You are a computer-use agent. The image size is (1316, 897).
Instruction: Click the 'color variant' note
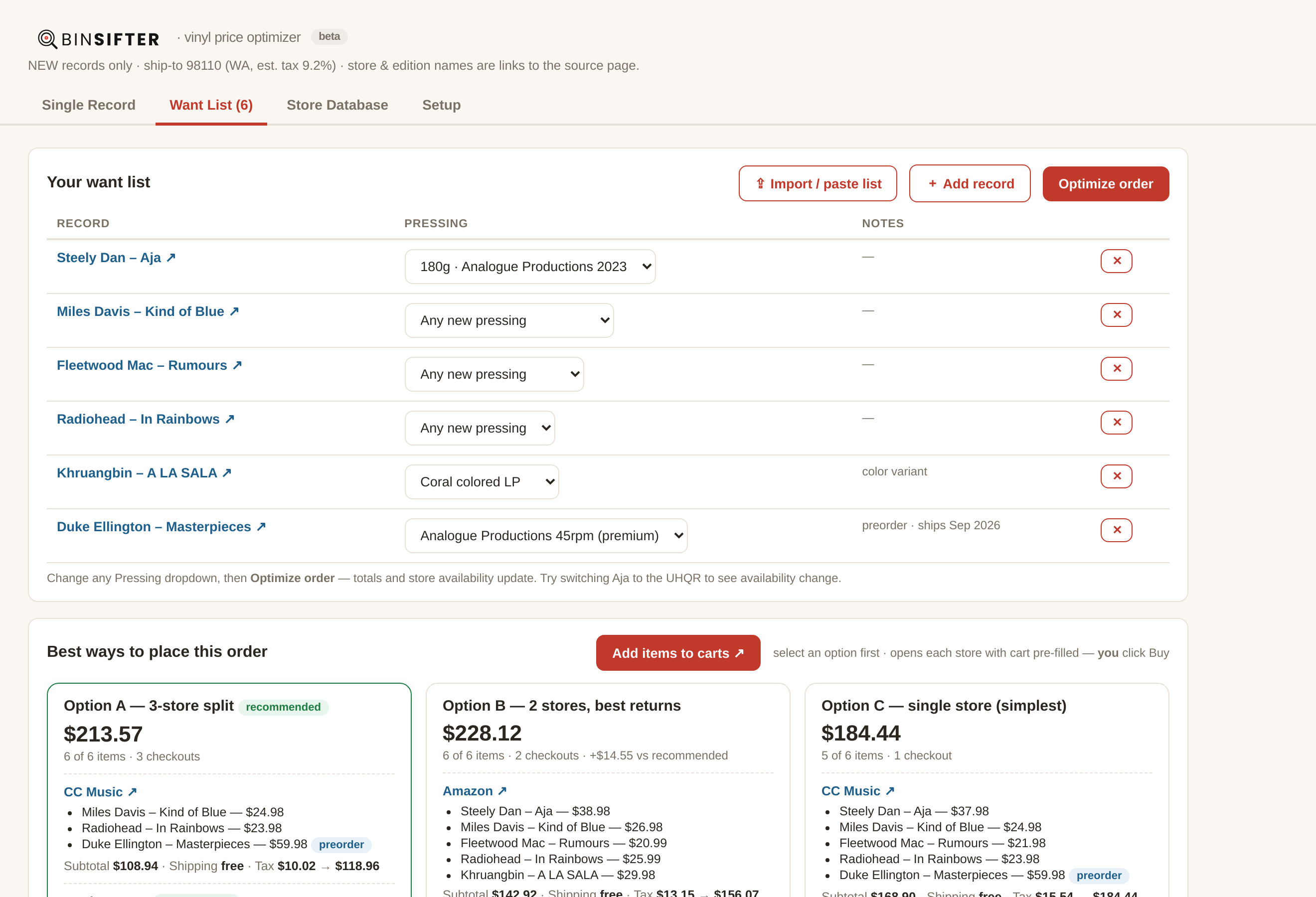894,471
